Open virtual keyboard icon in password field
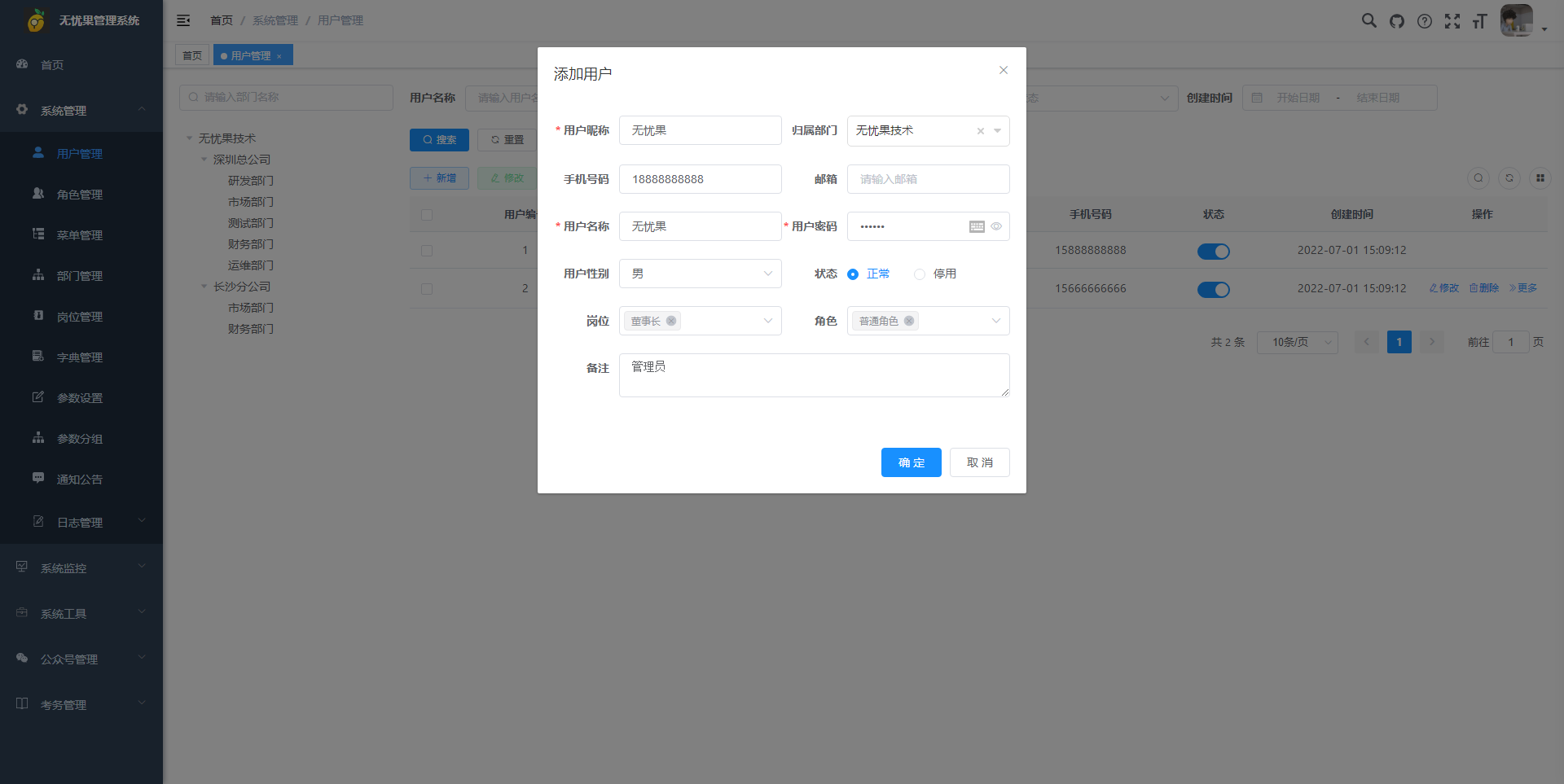The image size is (1564, 784). [x=977, y=226]
